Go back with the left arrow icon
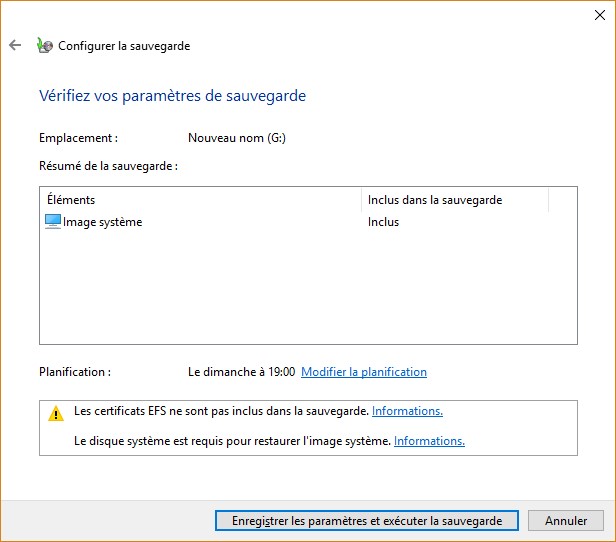This screenshot has height=542, width=616. [15, 45]
